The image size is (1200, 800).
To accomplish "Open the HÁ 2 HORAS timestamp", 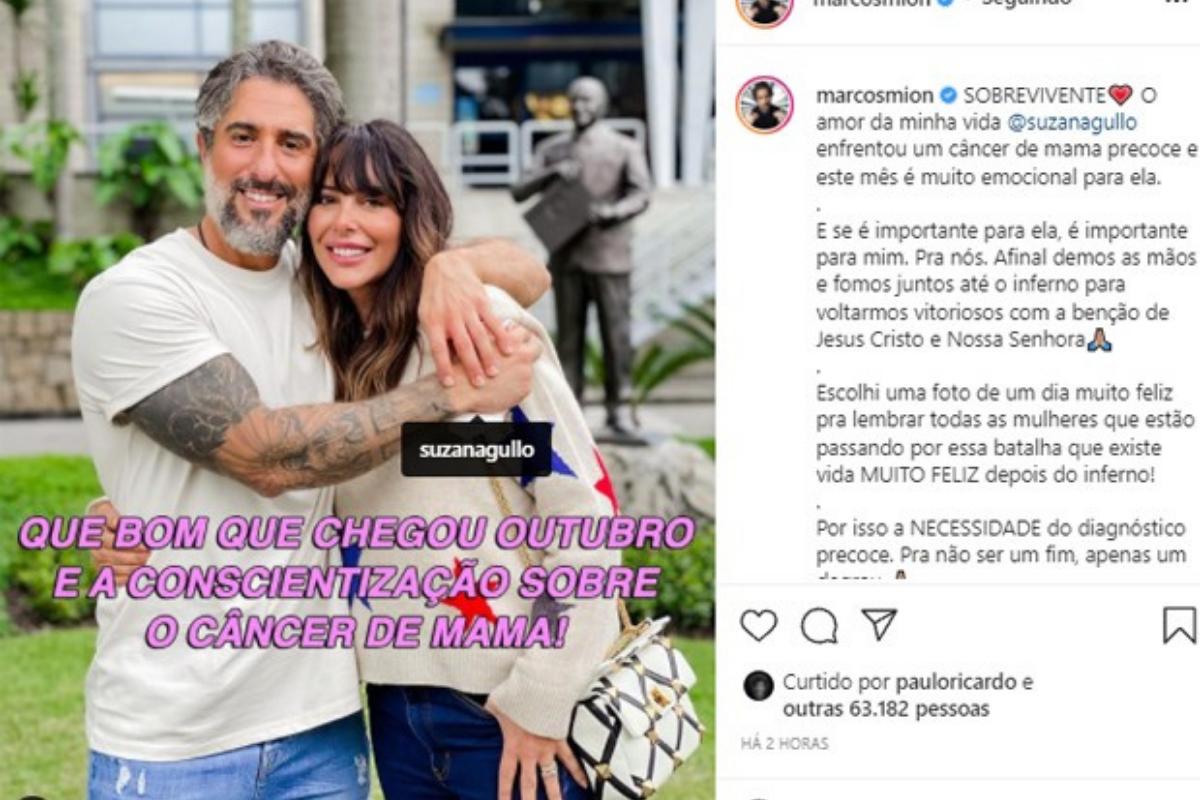I will pos(785,744).
